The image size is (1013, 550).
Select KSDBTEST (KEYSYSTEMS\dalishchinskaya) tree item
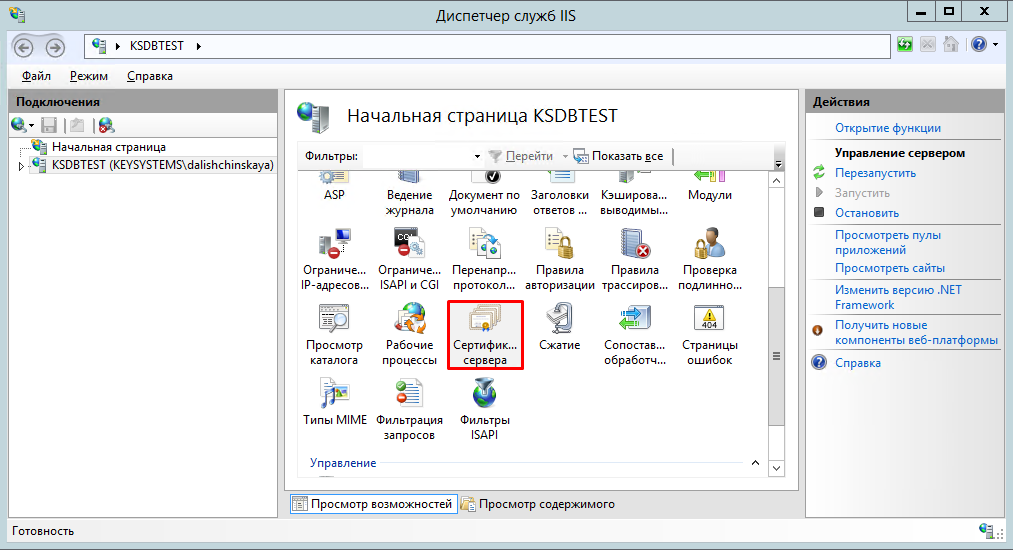click(x=162, y=165)
